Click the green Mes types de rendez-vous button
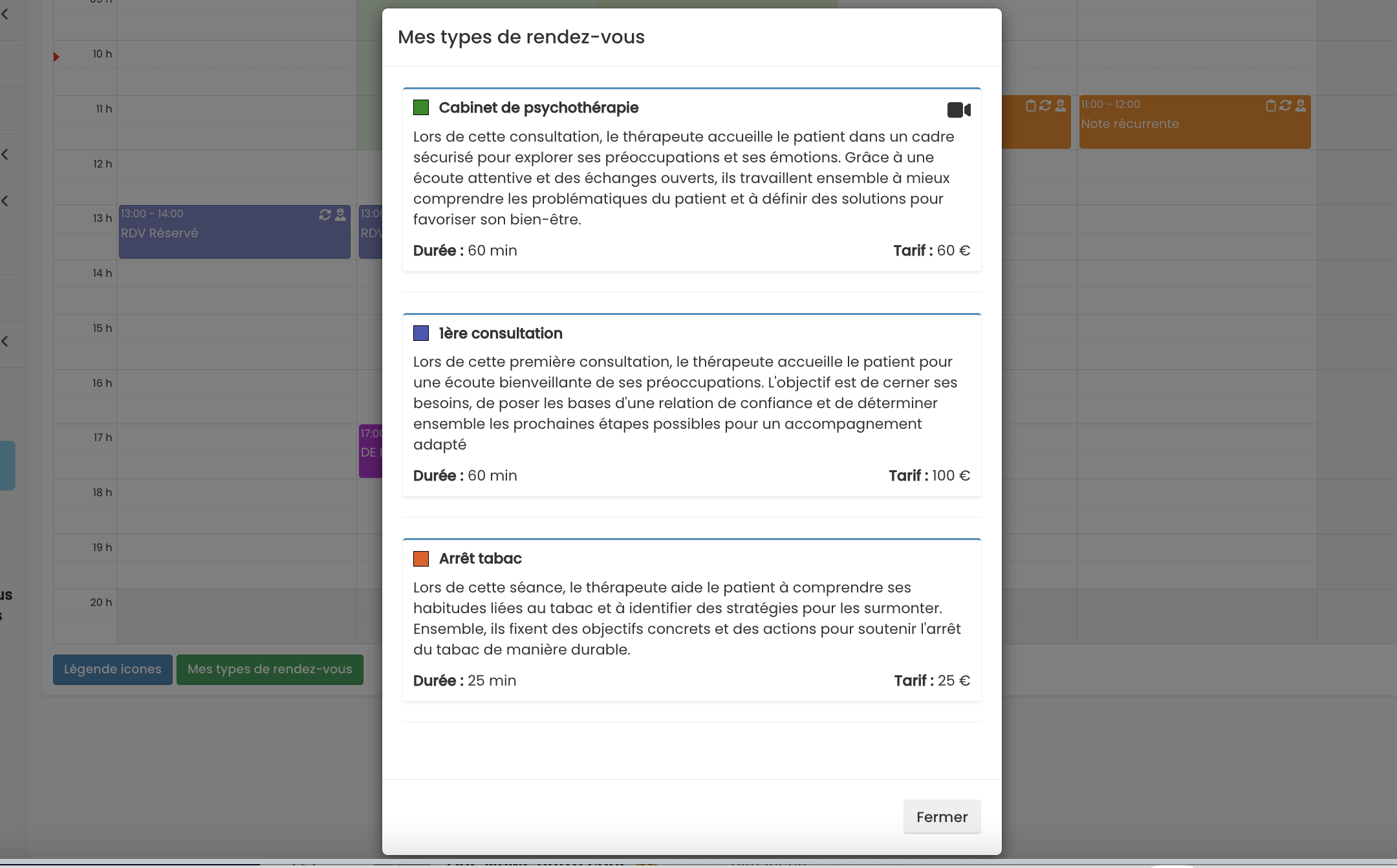 tap(270, 669)
